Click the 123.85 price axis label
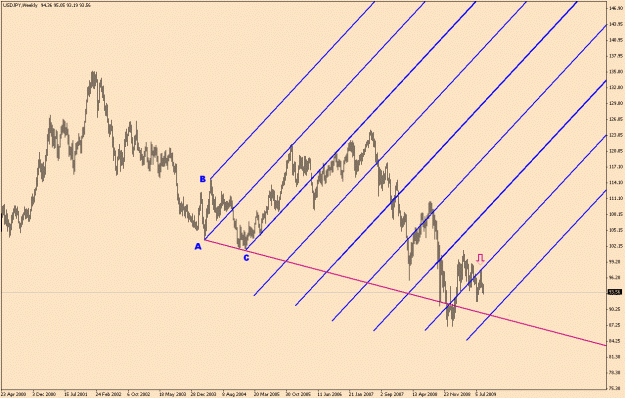625x398 pixels. coord(616,135)
